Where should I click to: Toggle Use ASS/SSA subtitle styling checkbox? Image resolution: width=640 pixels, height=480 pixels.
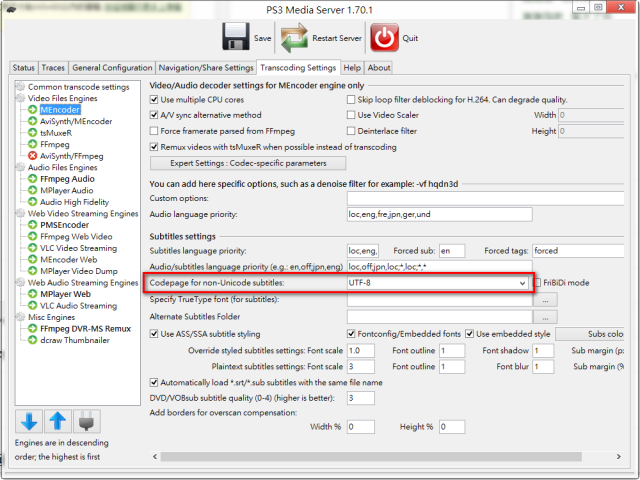(x=154, y=333)
